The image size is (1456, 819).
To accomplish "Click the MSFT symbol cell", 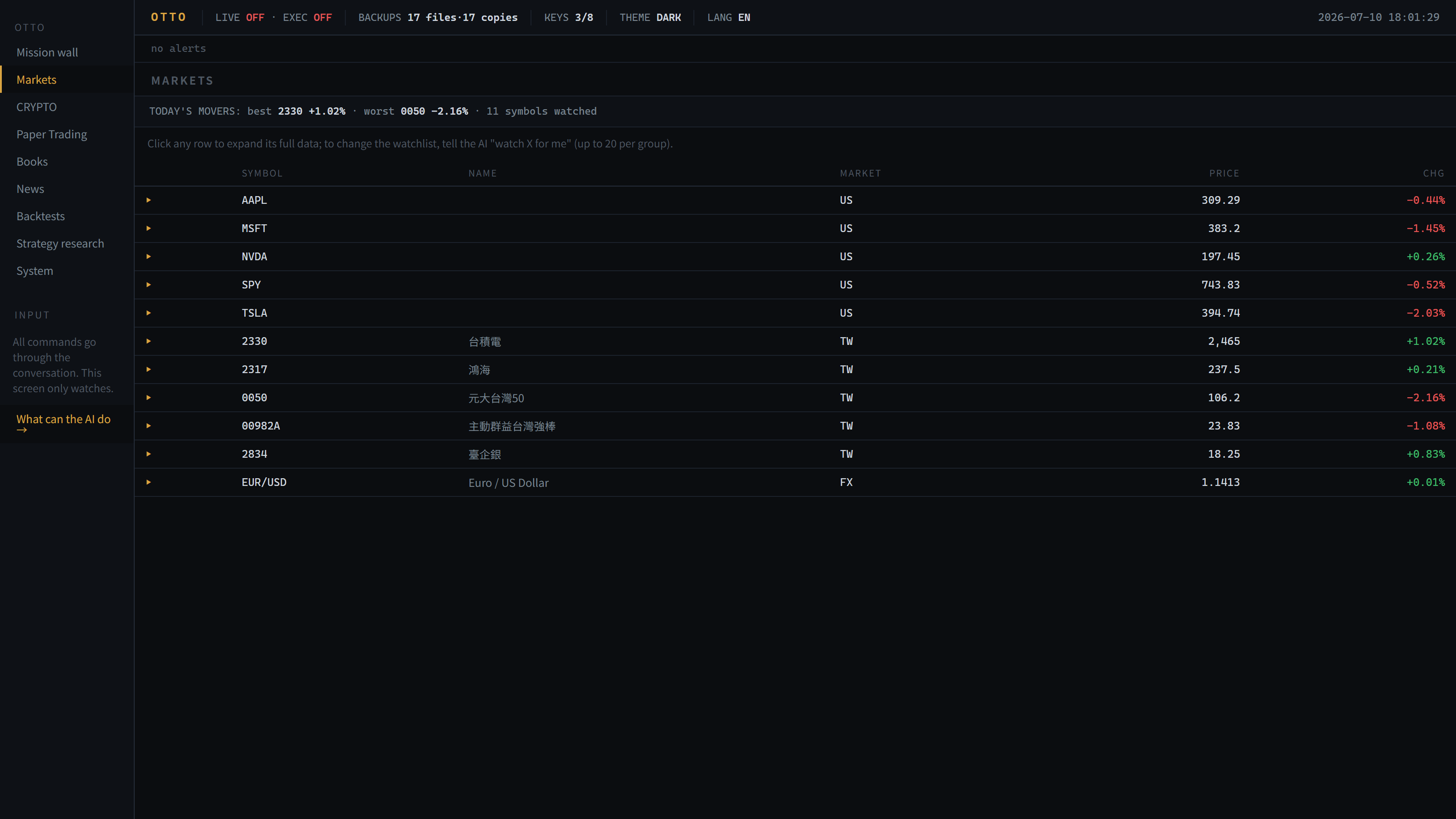I will [254, 228].
